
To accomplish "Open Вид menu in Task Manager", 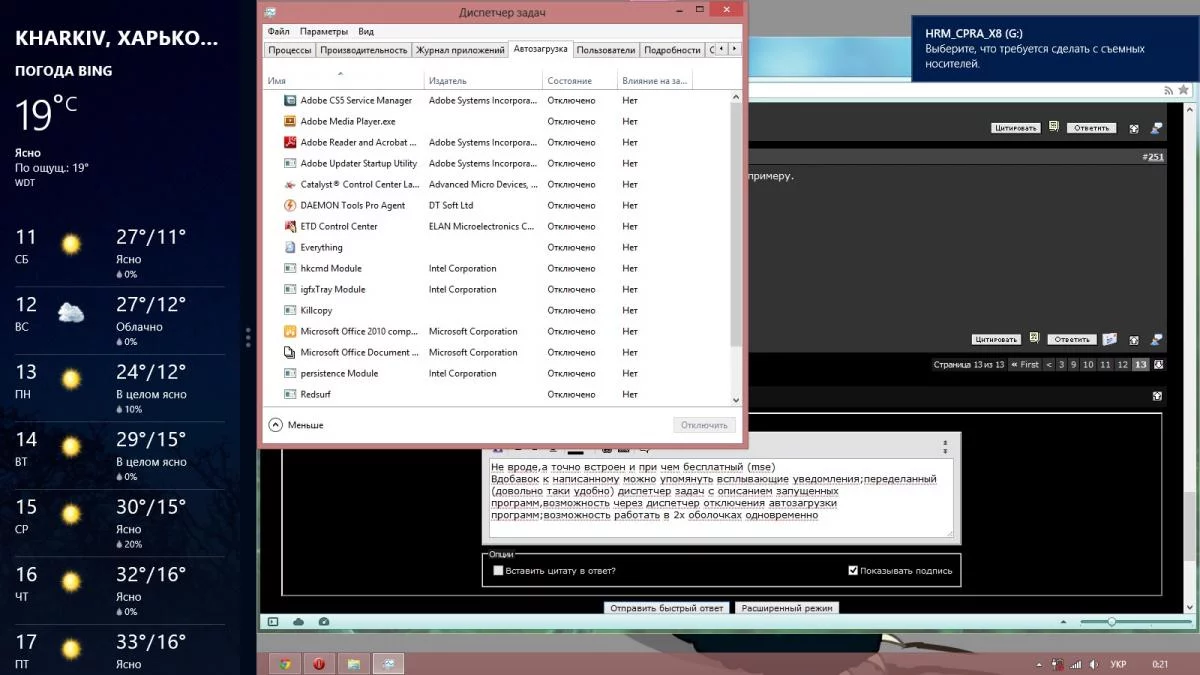I will tap(366, 32).
